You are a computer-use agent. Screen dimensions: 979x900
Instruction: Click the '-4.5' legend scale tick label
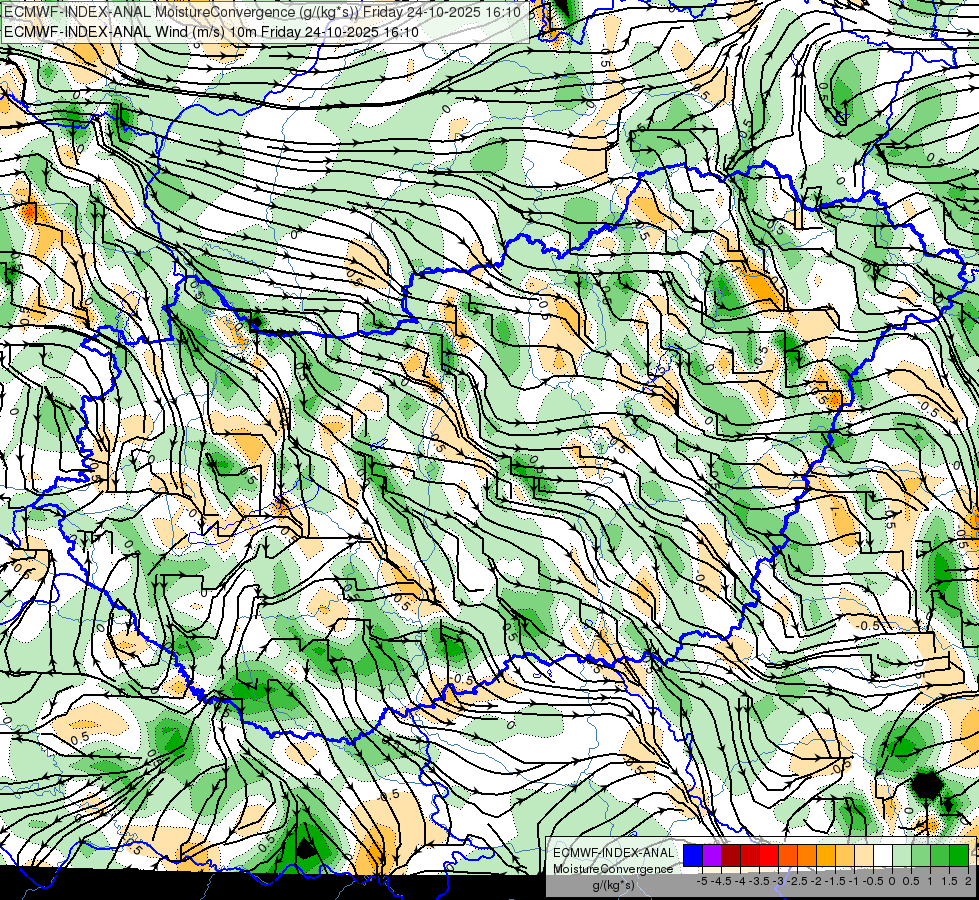[721, 882]
